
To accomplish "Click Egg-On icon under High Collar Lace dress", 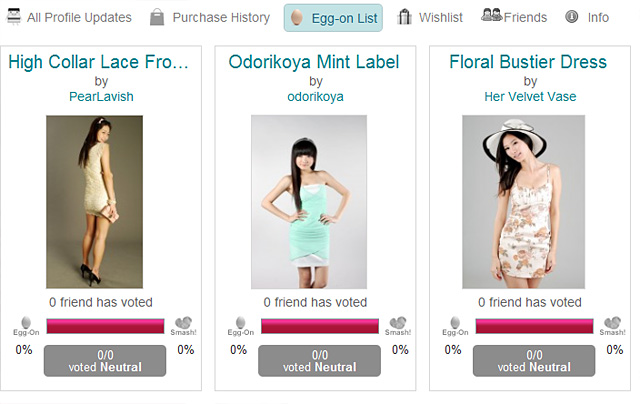I will coord(22,323).
